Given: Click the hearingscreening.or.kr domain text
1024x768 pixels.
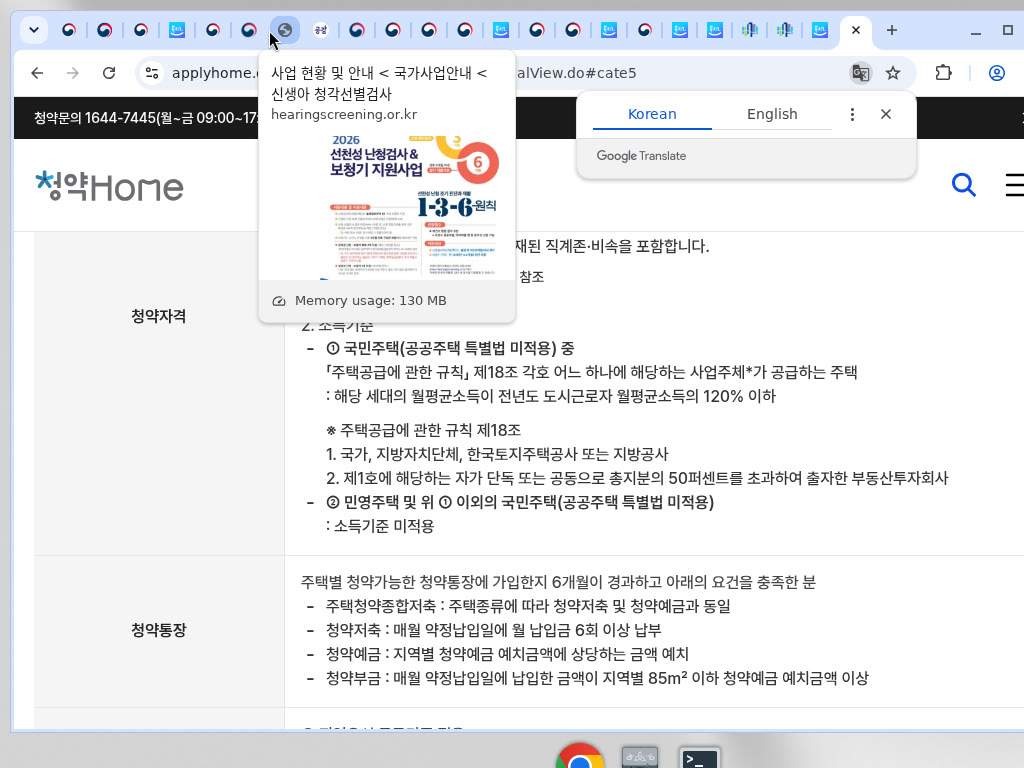Looking at the screenshot, I should coord(344,114).
